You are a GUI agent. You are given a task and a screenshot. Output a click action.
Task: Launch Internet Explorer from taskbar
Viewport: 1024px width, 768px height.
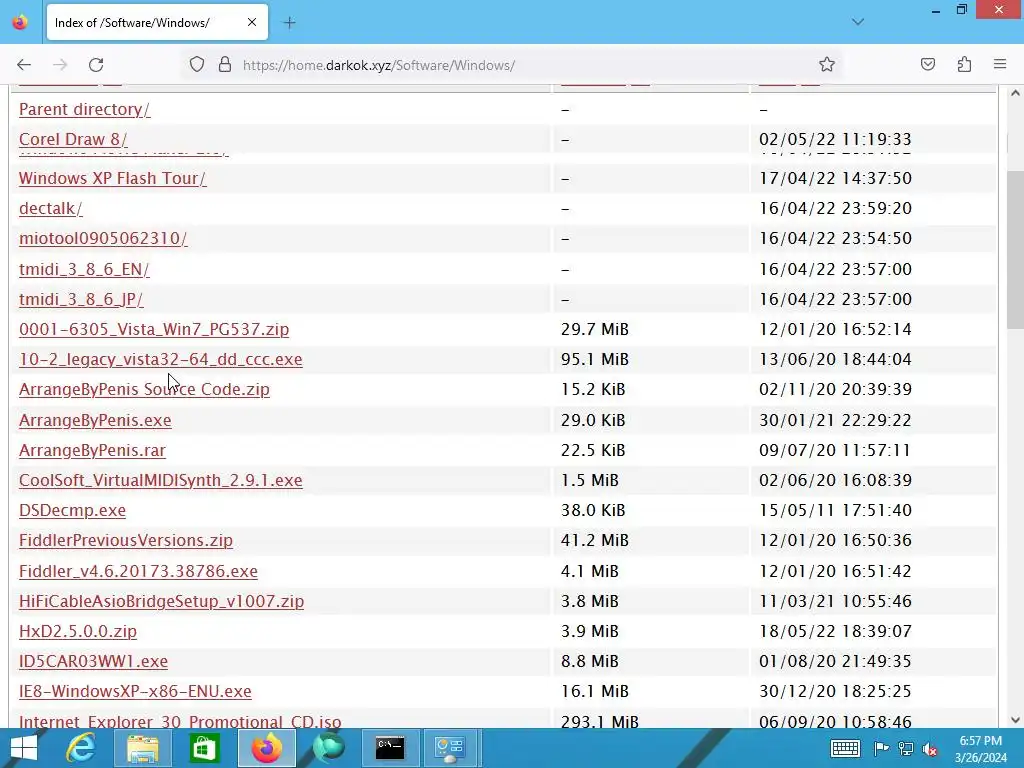81,748
